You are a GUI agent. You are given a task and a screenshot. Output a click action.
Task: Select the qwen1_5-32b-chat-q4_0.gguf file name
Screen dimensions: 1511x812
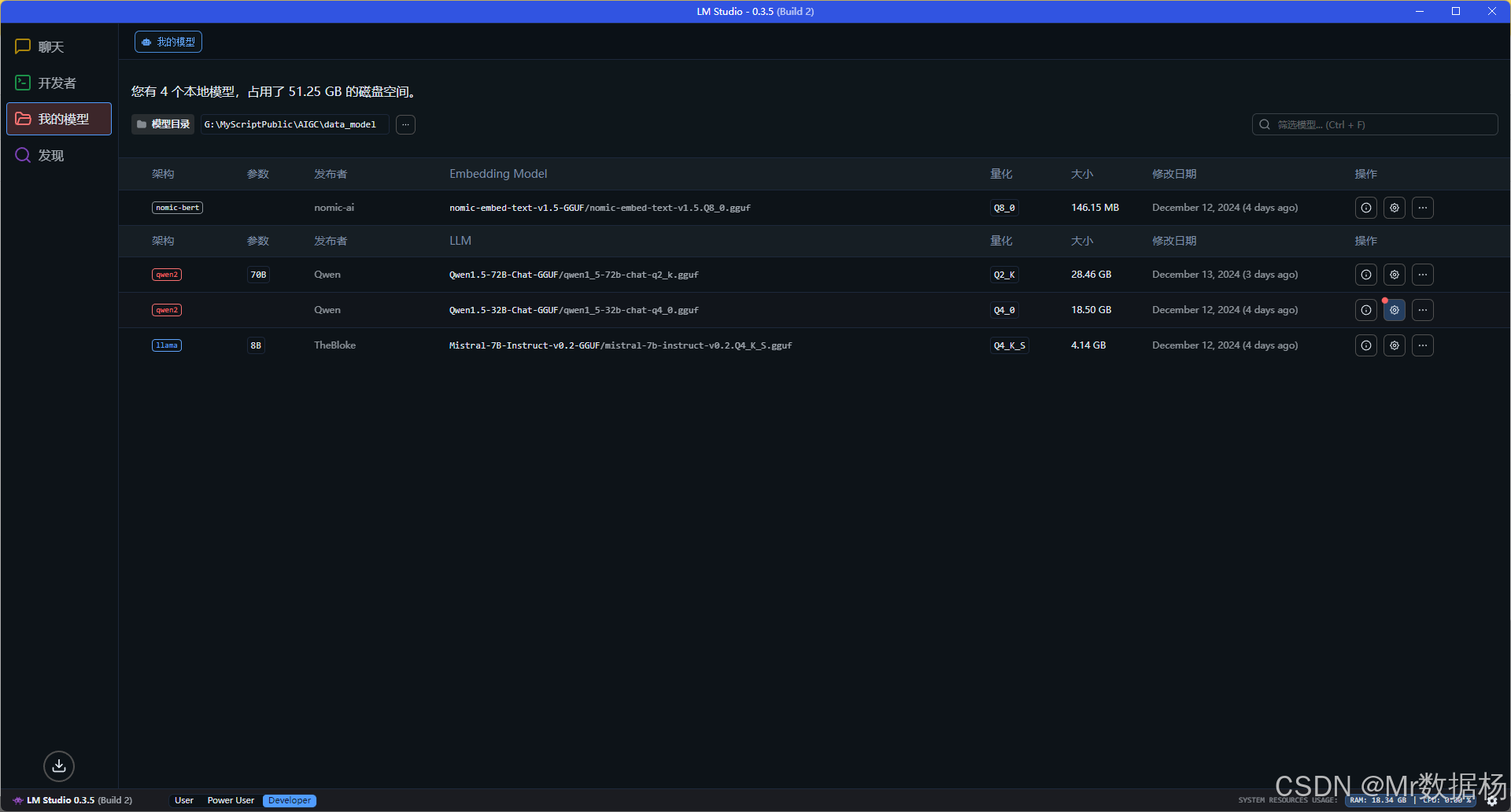tap(631, 310)
